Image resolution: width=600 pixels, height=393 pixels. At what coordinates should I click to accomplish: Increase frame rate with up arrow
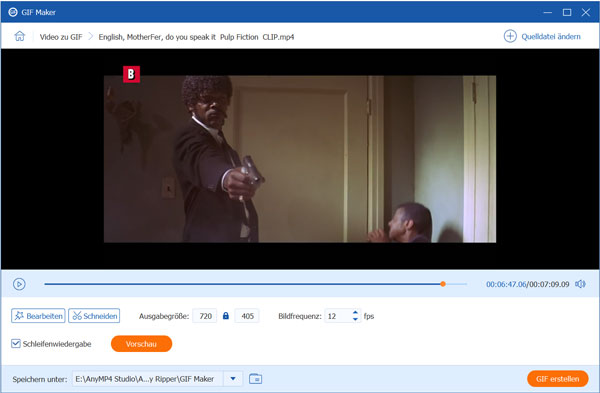[355, 313]
